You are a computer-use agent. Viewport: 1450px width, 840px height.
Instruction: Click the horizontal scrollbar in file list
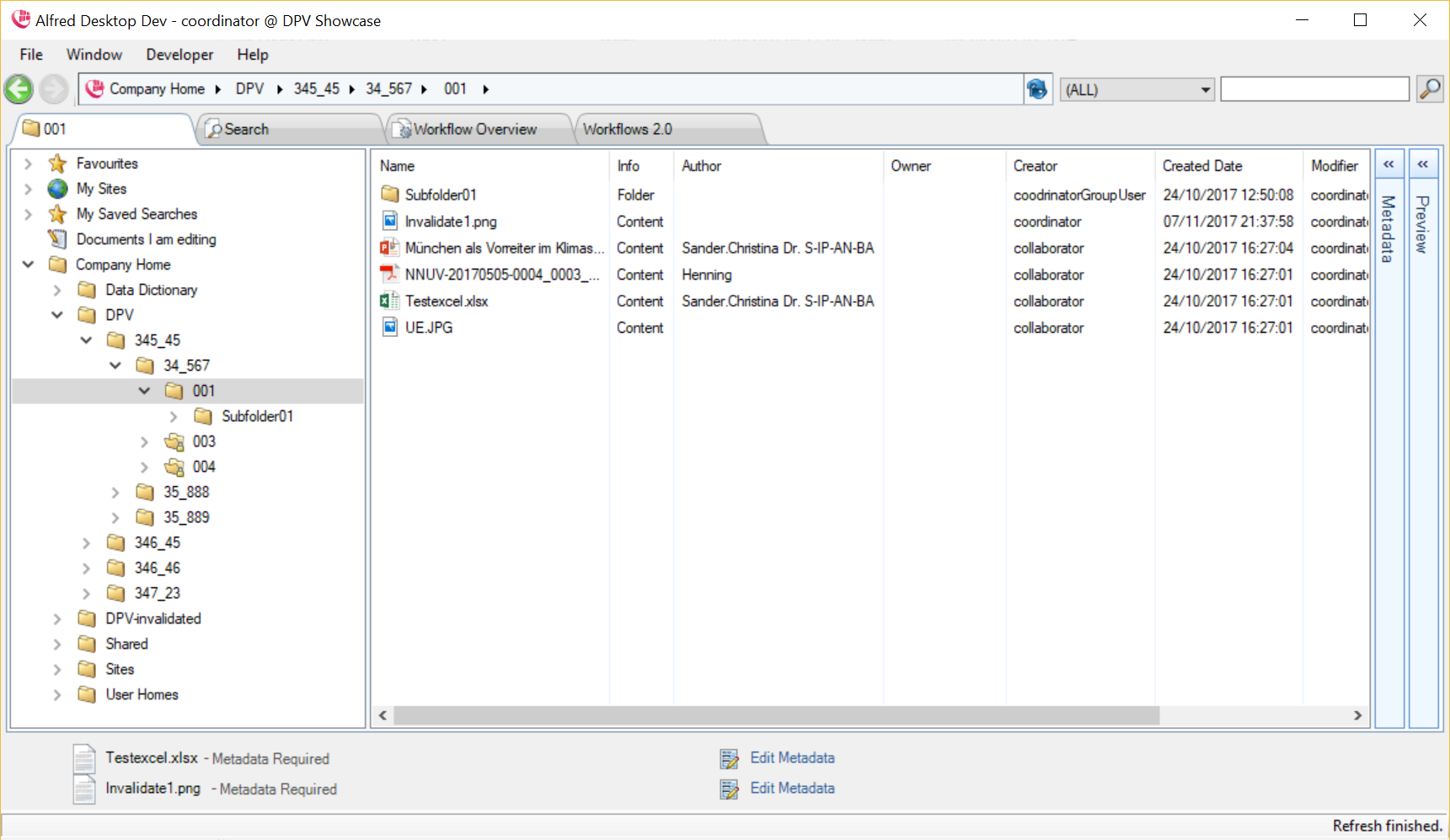tap(775, 715)
